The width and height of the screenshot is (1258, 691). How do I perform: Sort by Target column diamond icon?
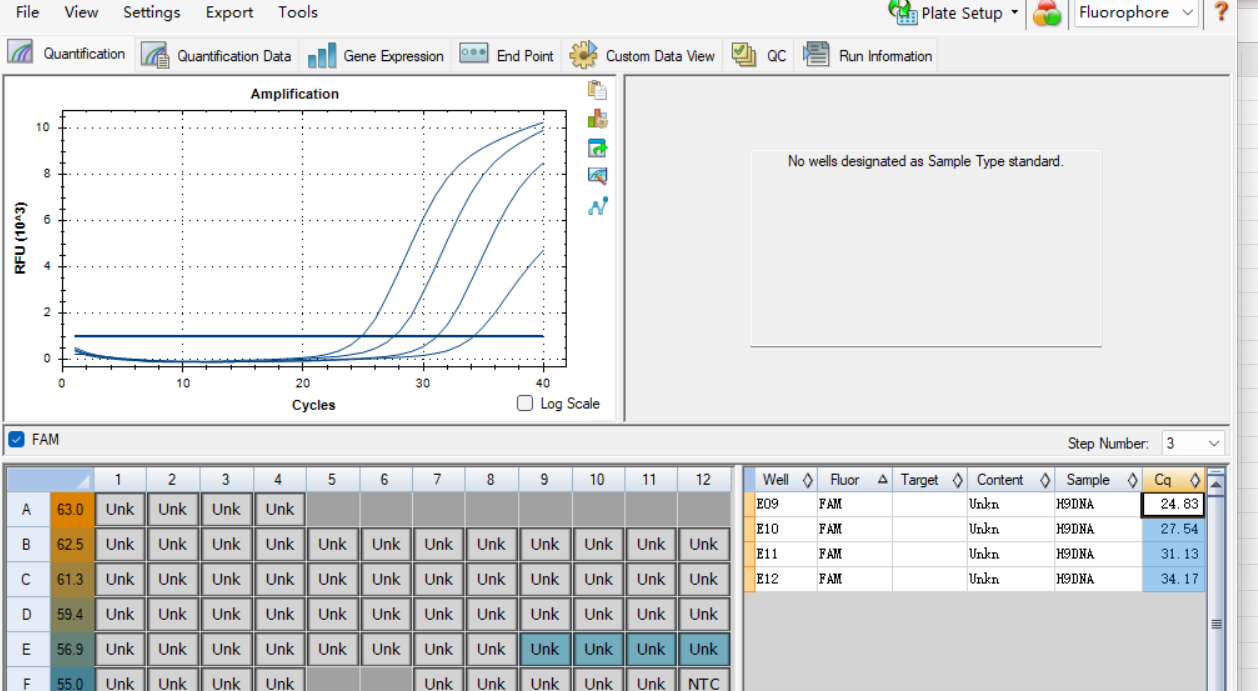click(x=957, y=480)
